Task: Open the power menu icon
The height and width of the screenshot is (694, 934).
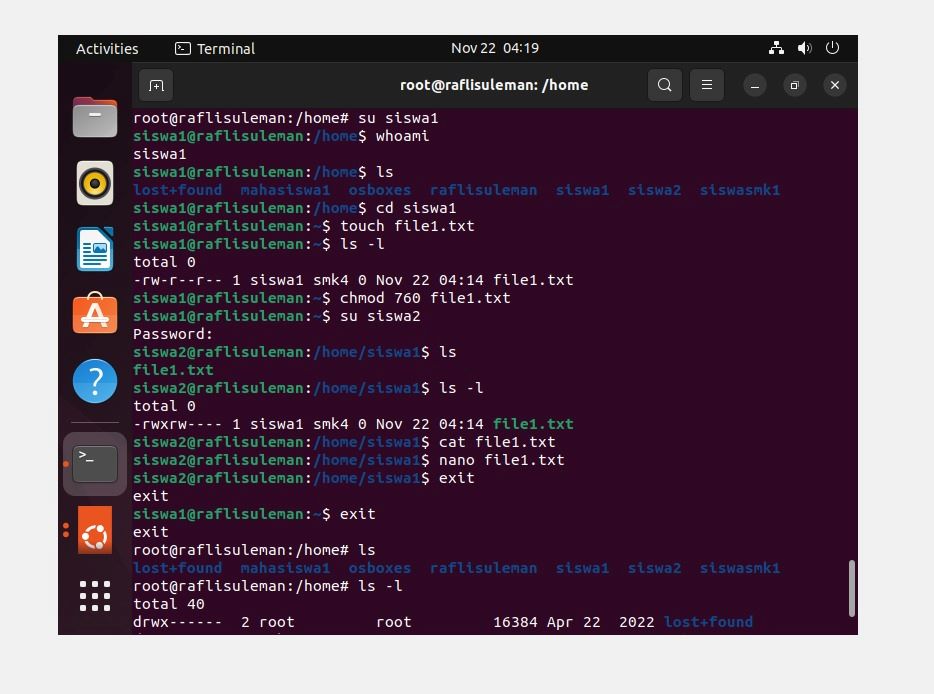Action: click(x=832, y=48)
